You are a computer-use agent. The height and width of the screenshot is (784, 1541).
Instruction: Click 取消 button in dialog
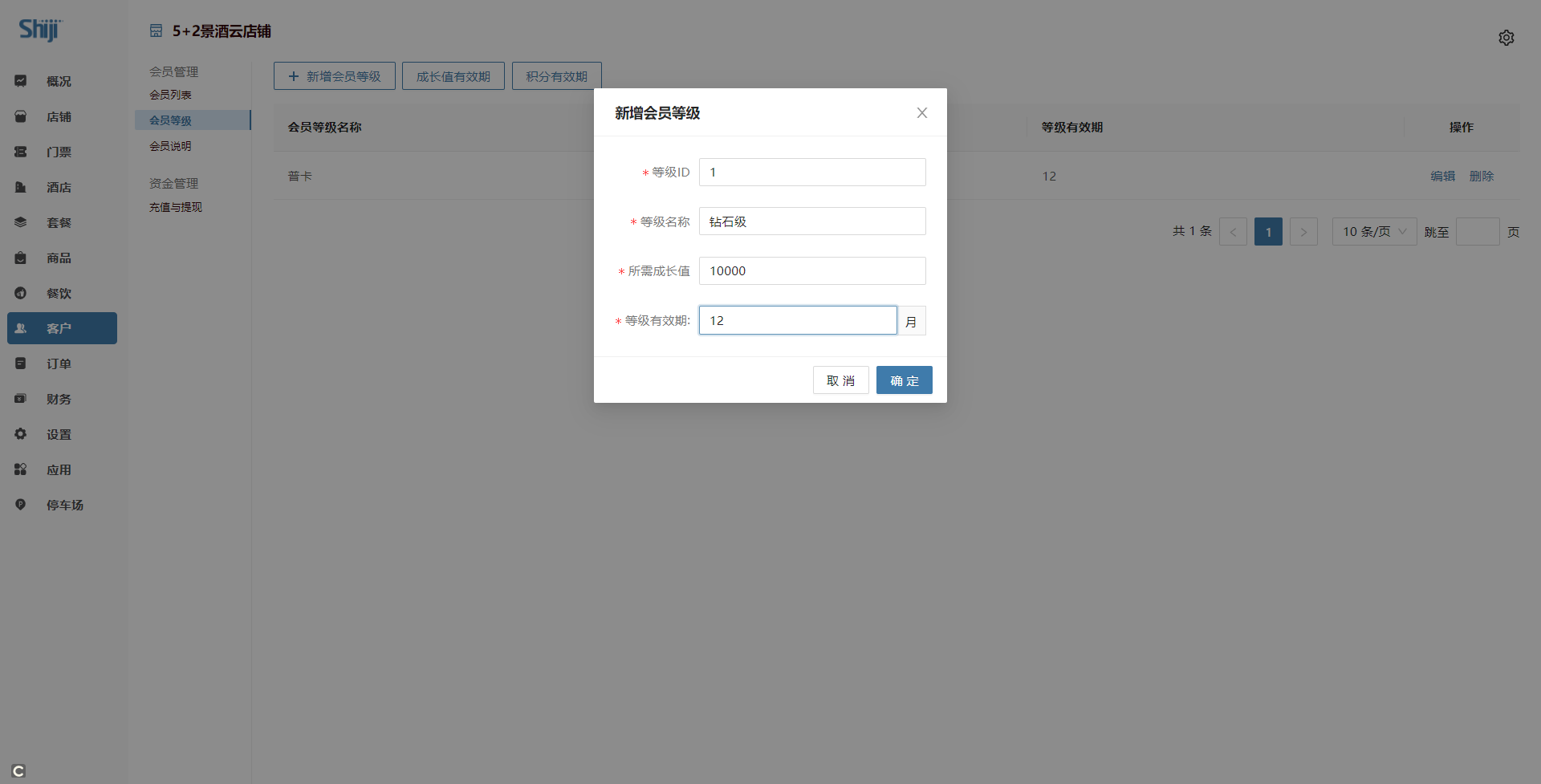[841, 380]
